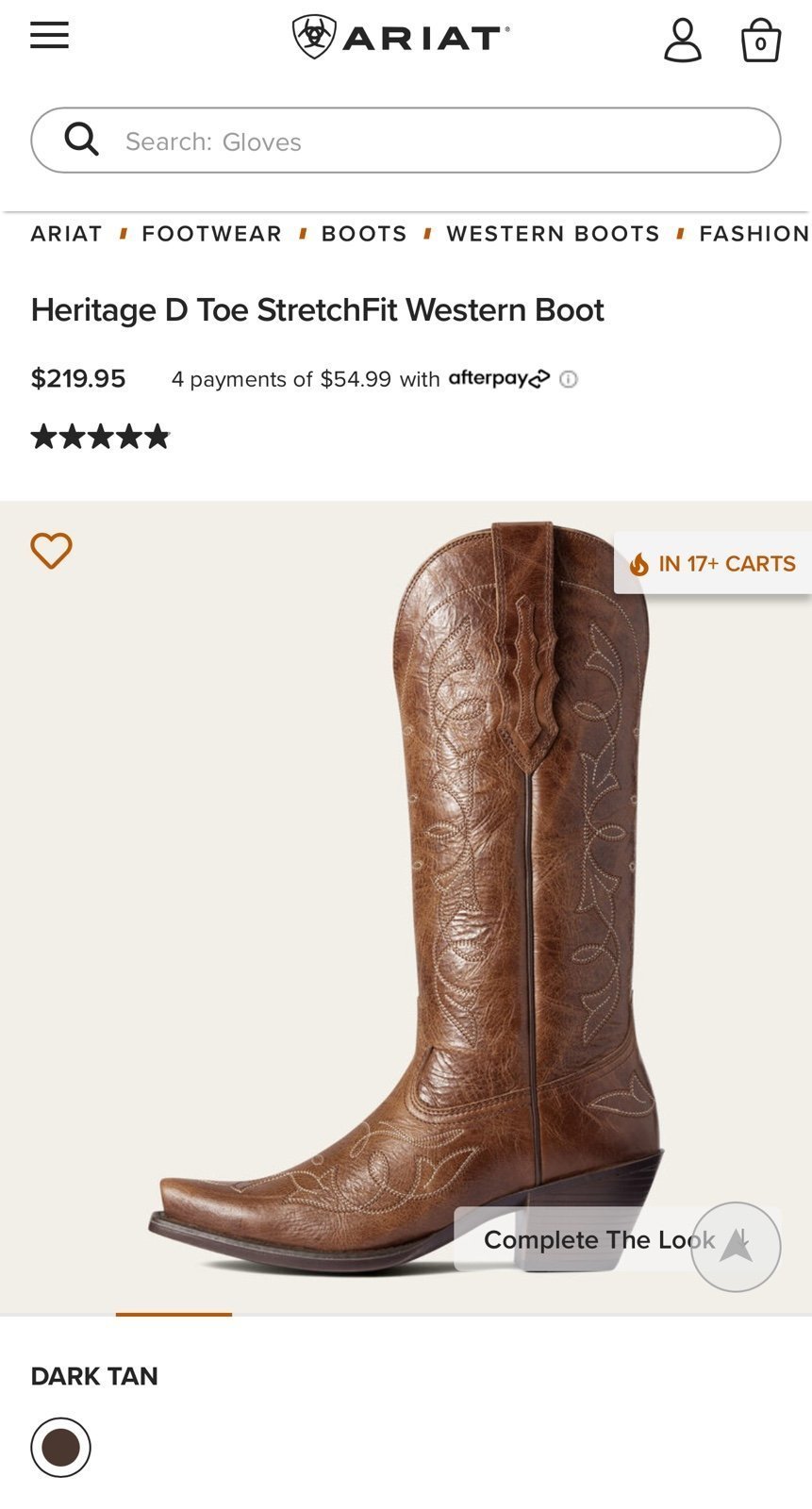Click the Afterpay info icon

tap(568, 379)
